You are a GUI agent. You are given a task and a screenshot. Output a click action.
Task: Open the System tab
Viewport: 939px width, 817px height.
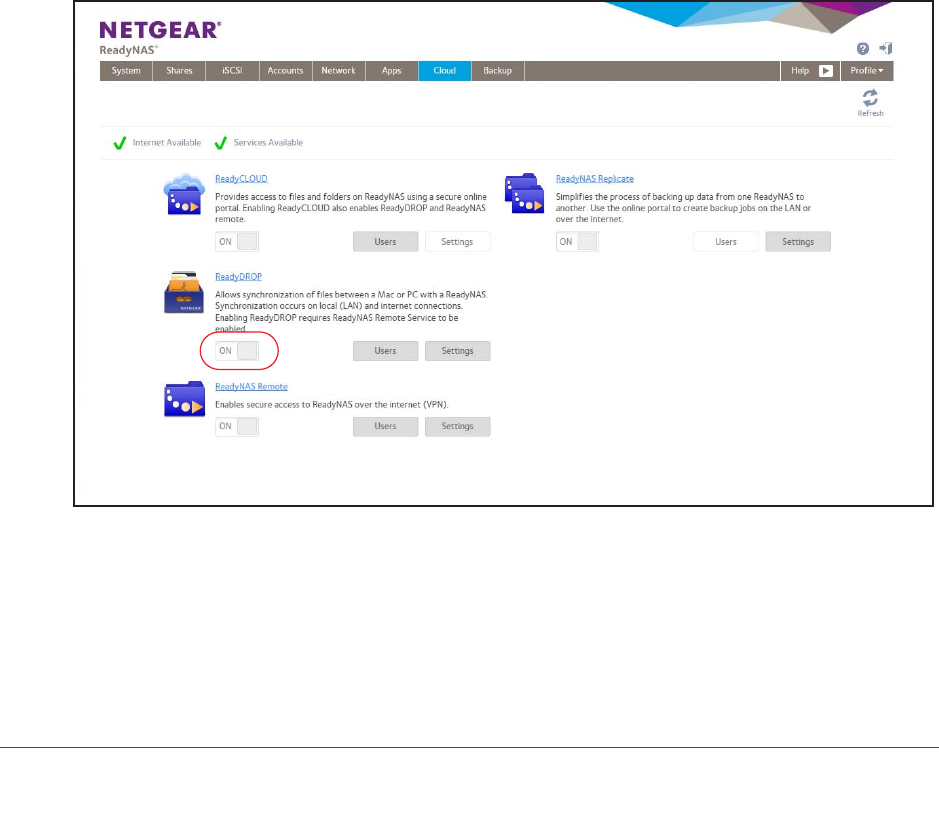pos(126,71)
